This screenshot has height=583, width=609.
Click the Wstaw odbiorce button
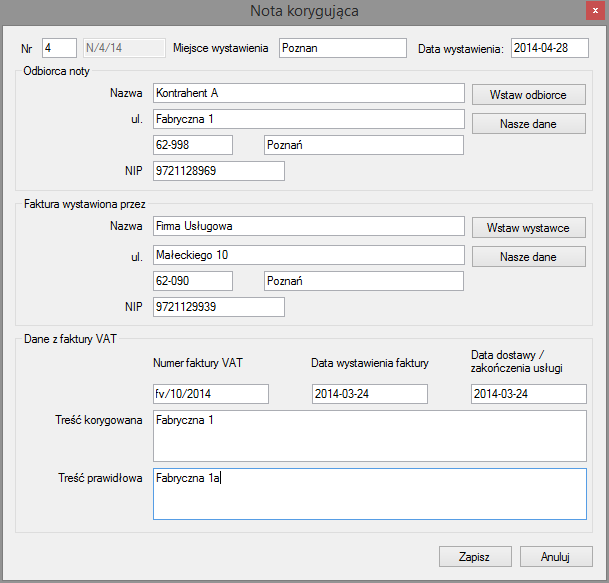(528, 94)
